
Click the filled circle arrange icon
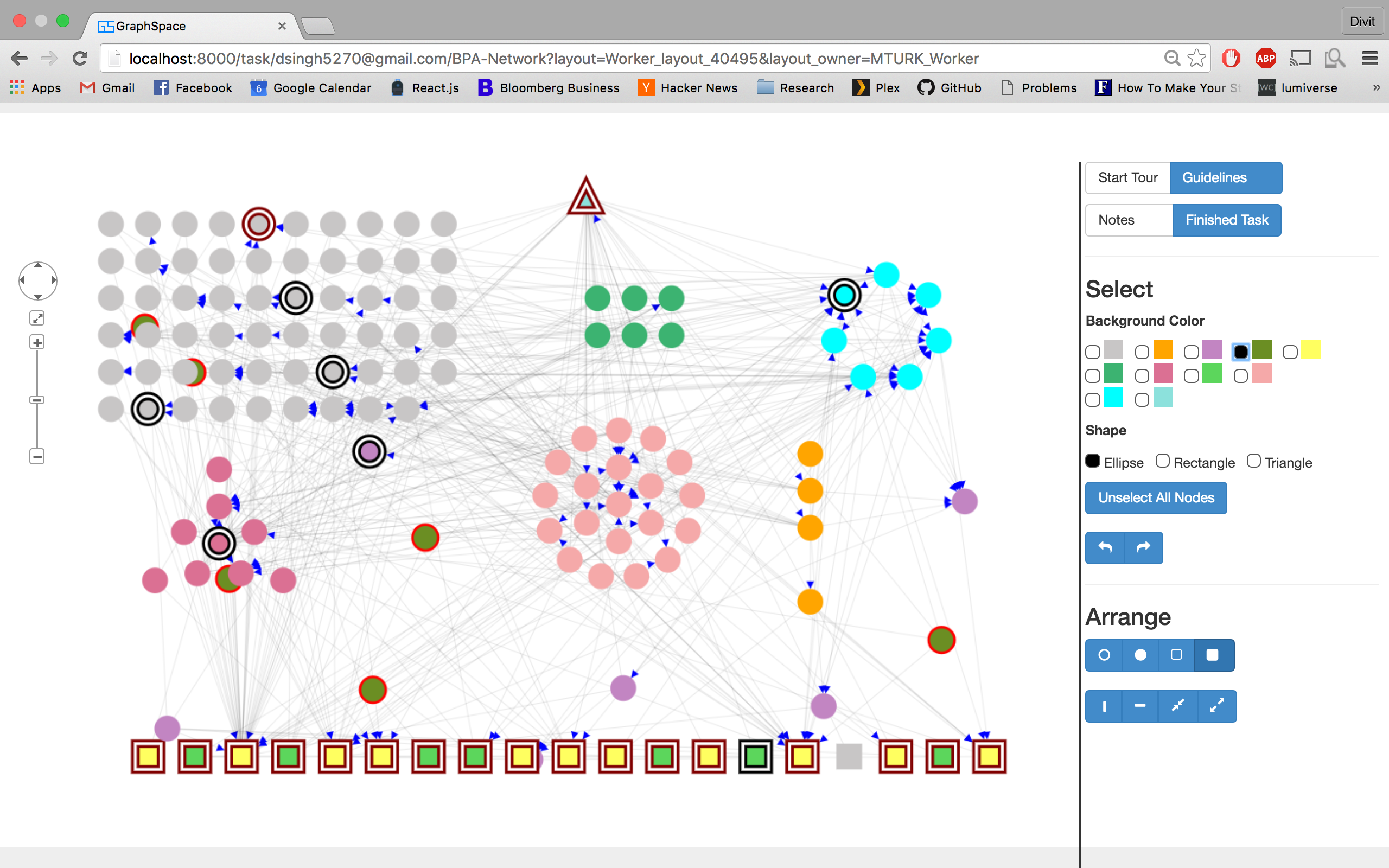(1140, 655)
